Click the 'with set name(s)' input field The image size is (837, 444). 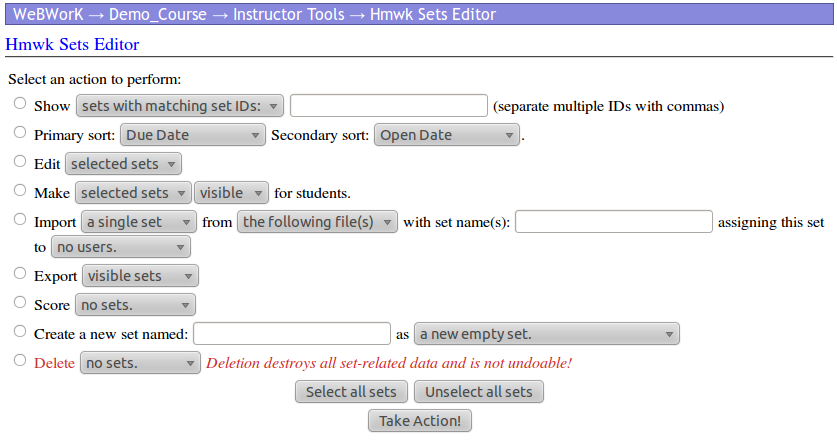coord(614,221)
